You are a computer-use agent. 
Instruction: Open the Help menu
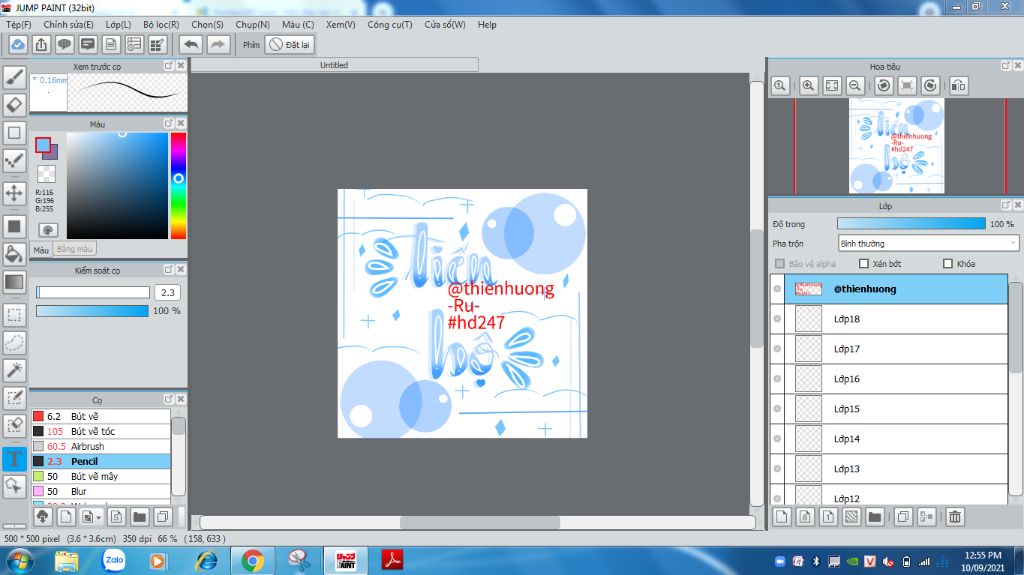(x=487, y=24)
